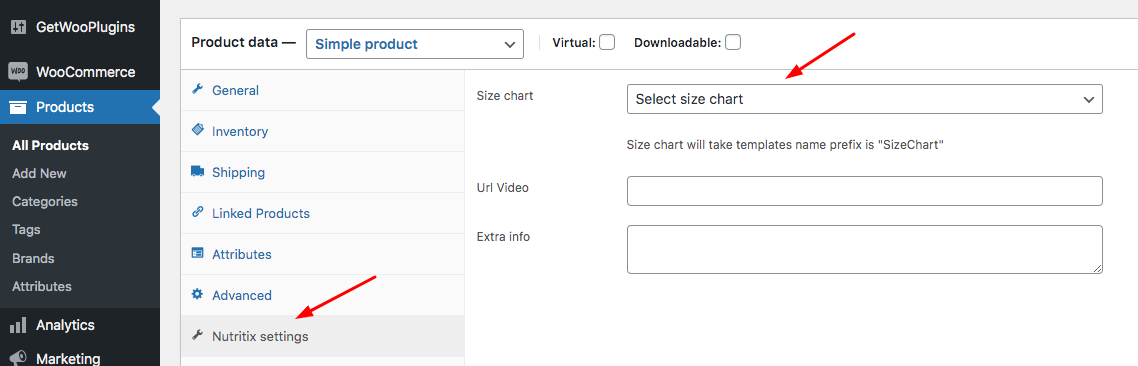Screen dimensions: 1138x366
Task: Click the General tab wrench icon
Action: click(x=197, y=89)
